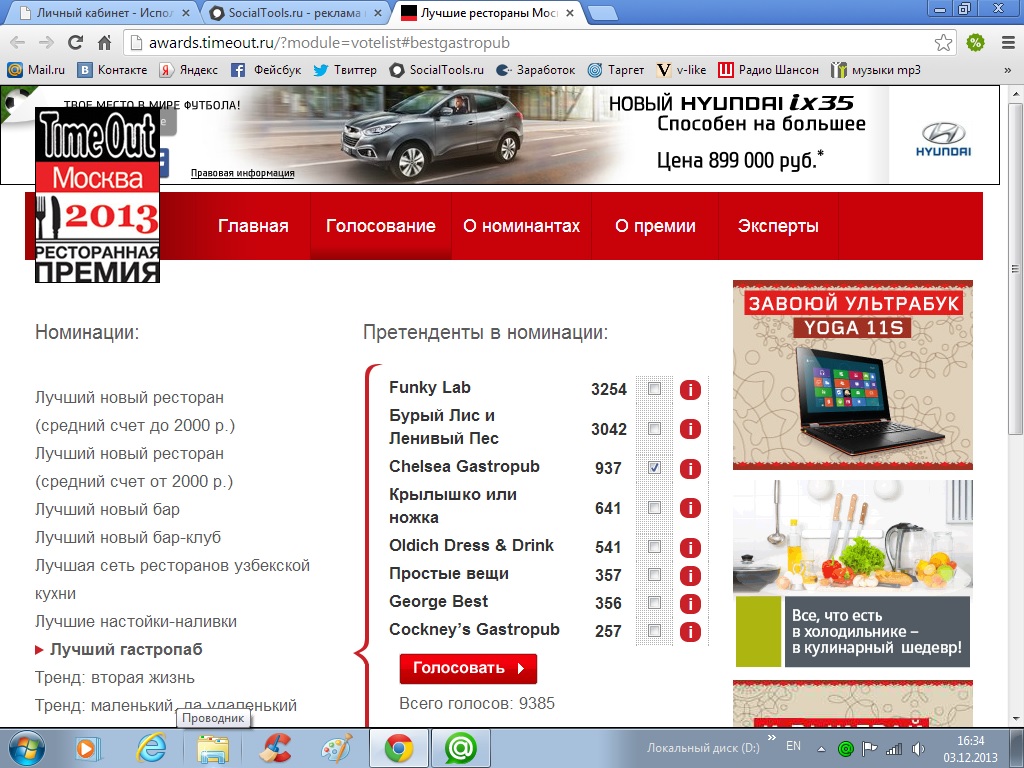Screen dimensions: 1024x768
Task: Open Mail.ru bookmark
Action: (x=36, y=70)
